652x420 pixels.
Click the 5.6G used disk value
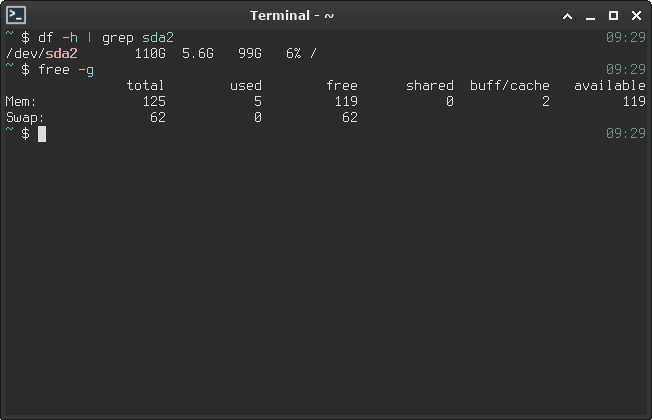[197, 53]
